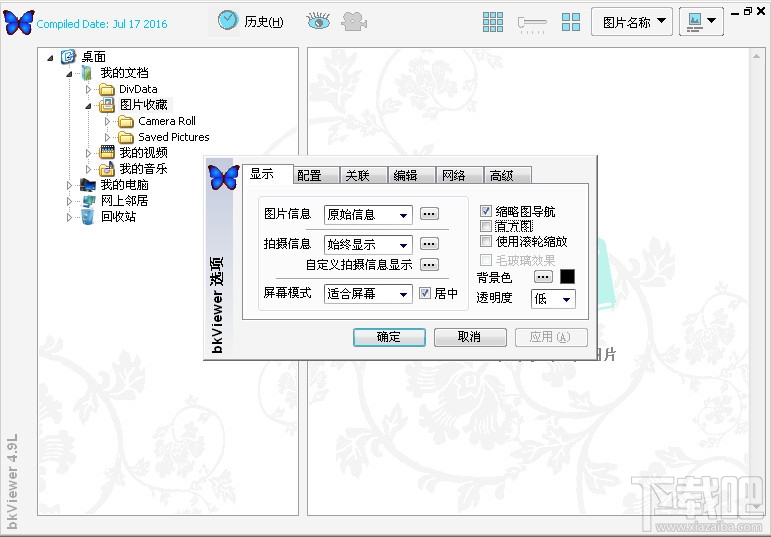Screen dimensions: 771x537
Task: Click the video camera icon in toolbar
Action: tap(355, 22)
